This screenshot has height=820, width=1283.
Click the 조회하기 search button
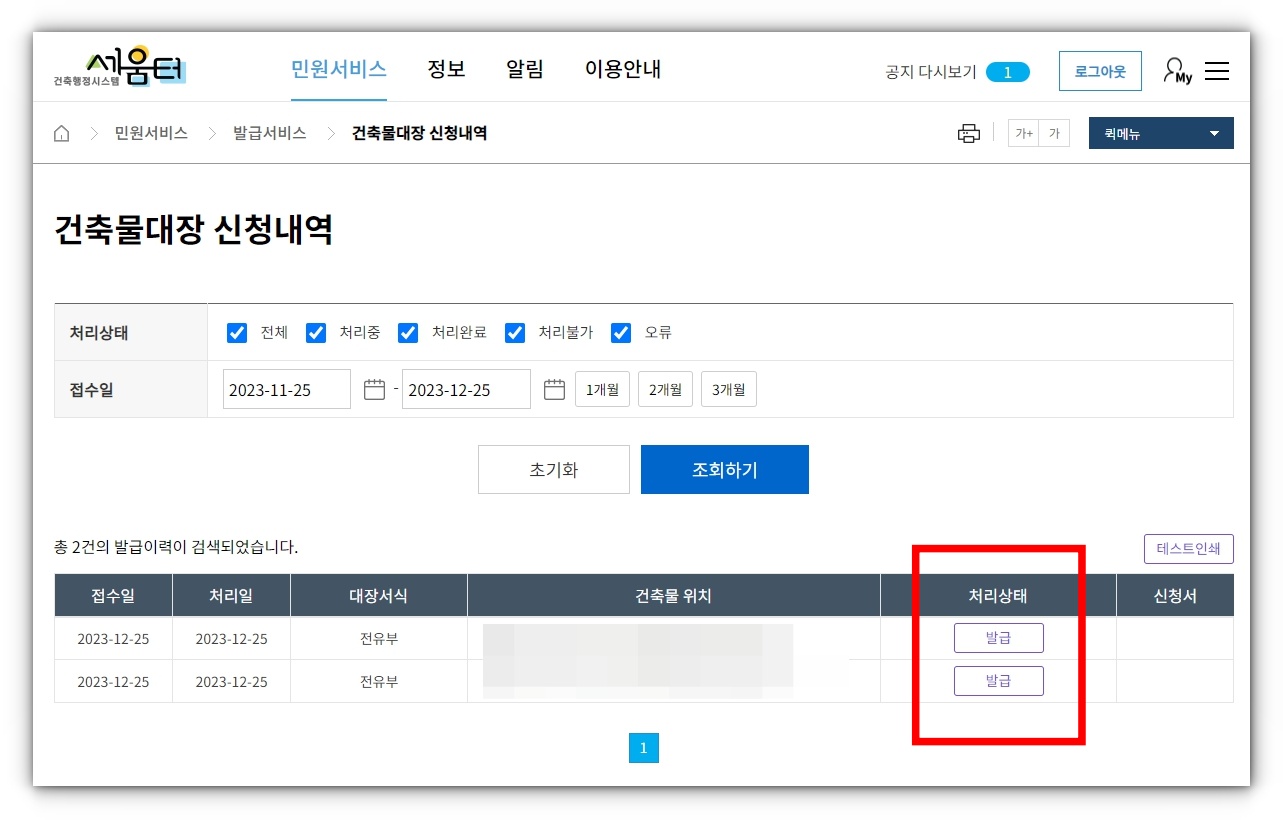point(724,469)
